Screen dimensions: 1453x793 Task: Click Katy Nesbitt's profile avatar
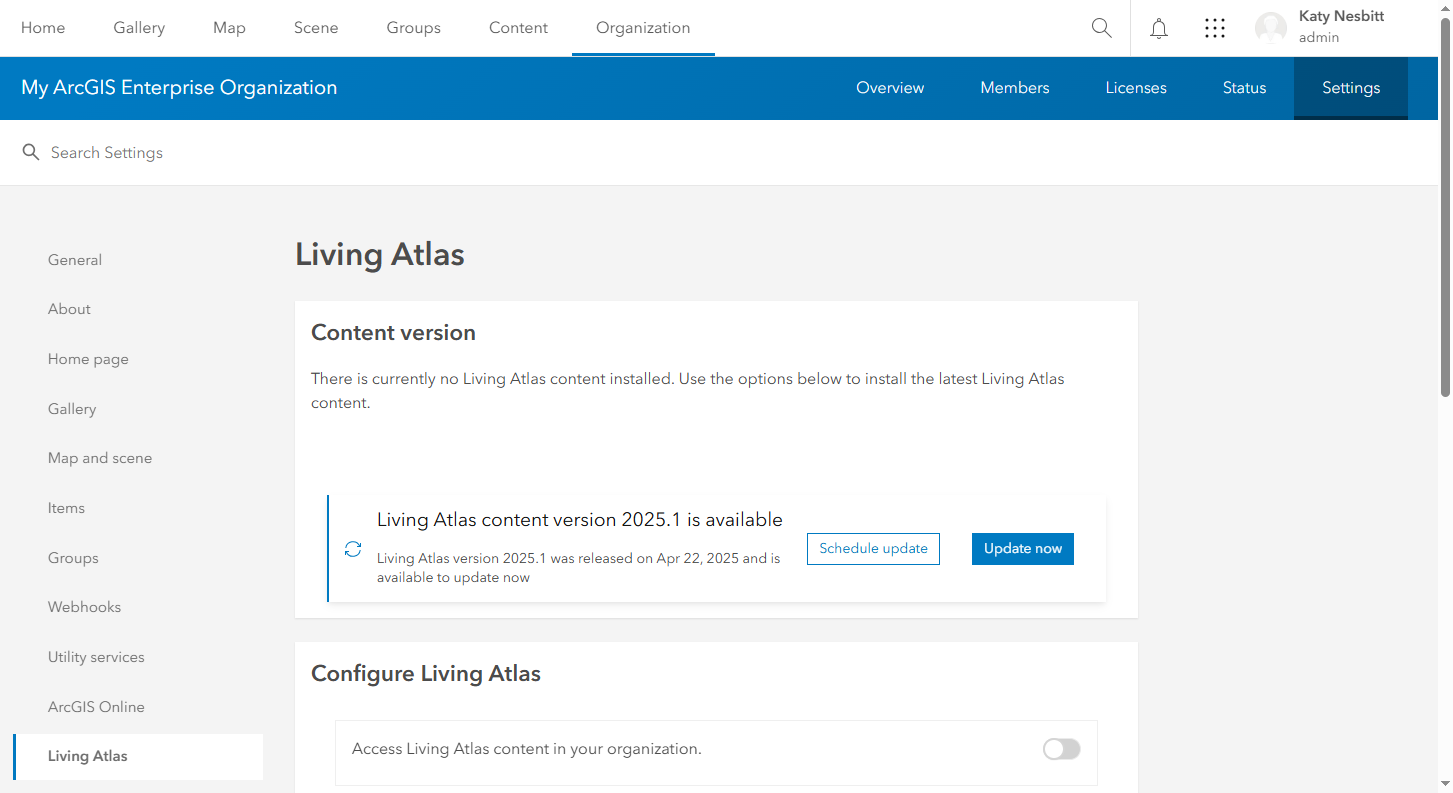[1270, 28]
